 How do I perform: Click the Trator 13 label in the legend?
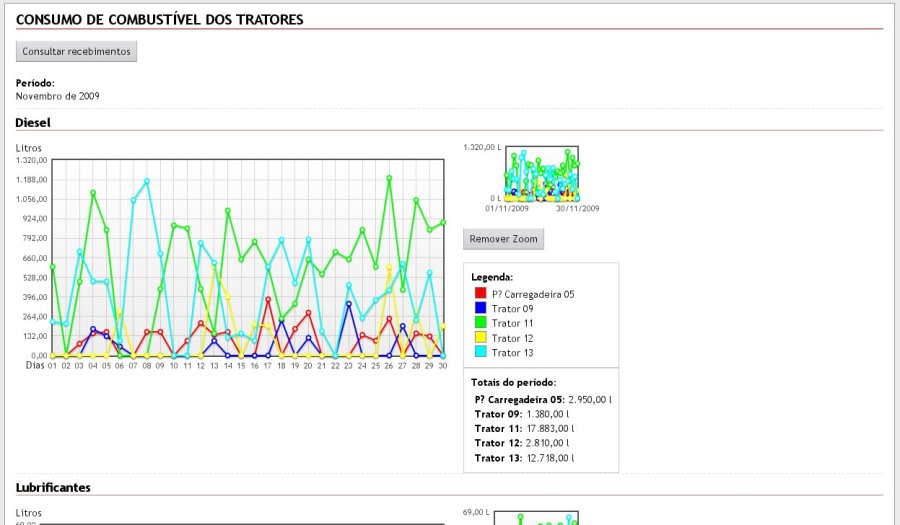coord(512,352)
